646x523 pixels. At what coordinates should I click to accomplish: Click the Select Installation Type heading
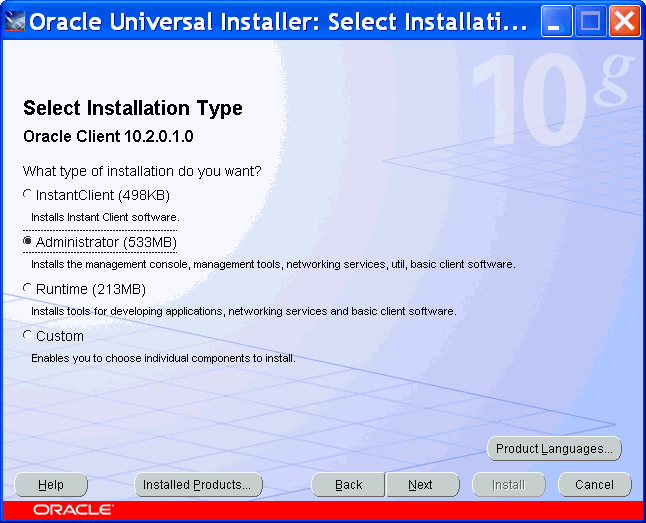(x=132, y=108)
